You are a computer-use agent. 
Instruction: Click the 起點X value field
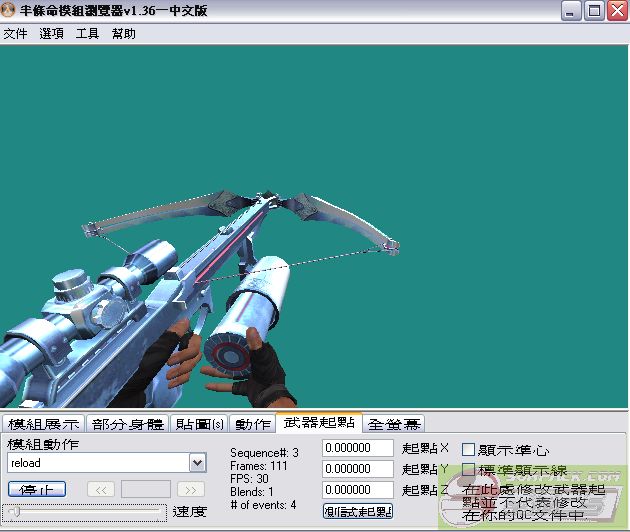(358, 448)
